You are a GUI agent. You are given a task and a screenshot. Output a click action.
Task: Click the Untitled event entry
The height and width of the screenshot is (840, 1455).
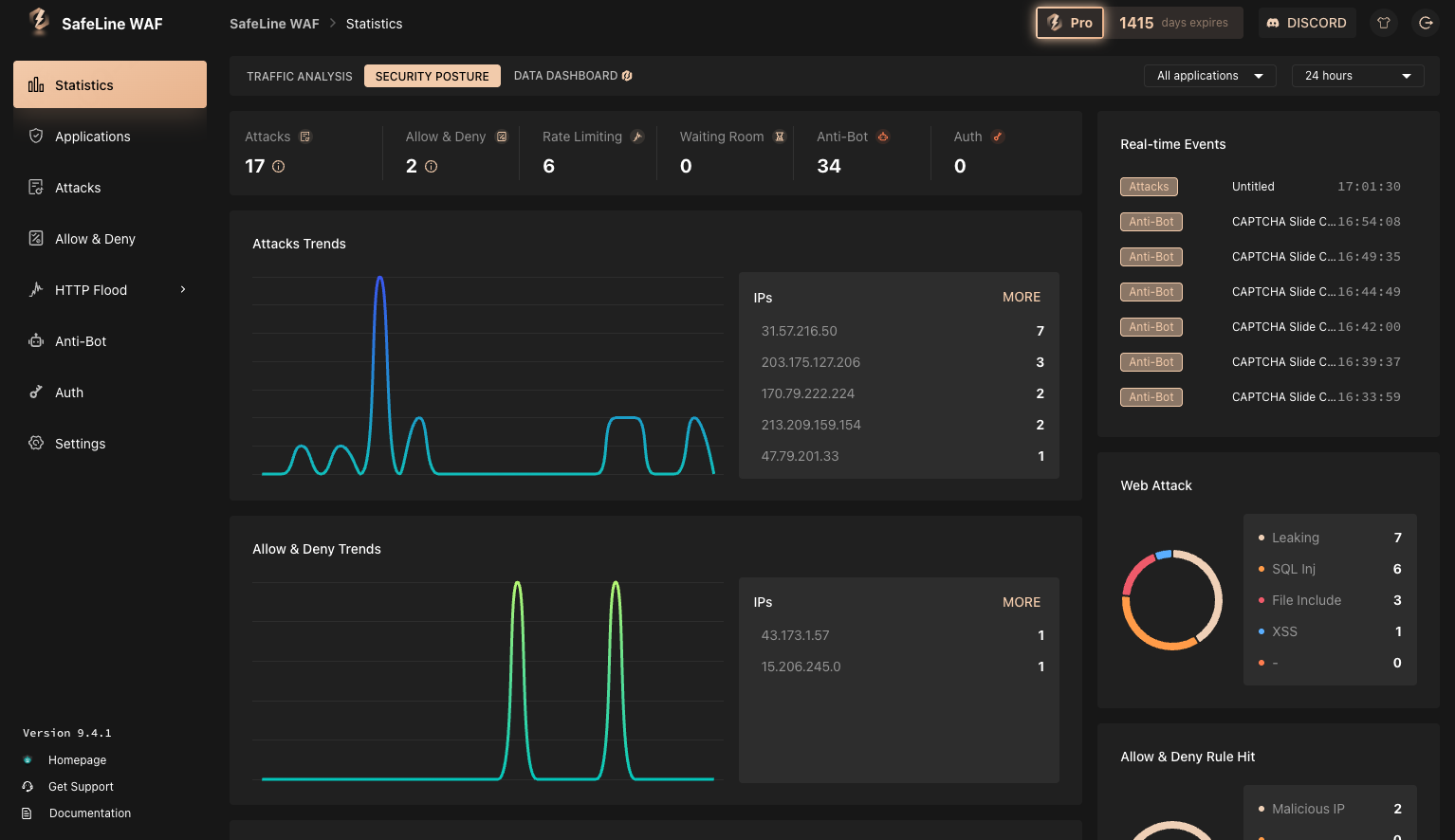coord(1253,187)
